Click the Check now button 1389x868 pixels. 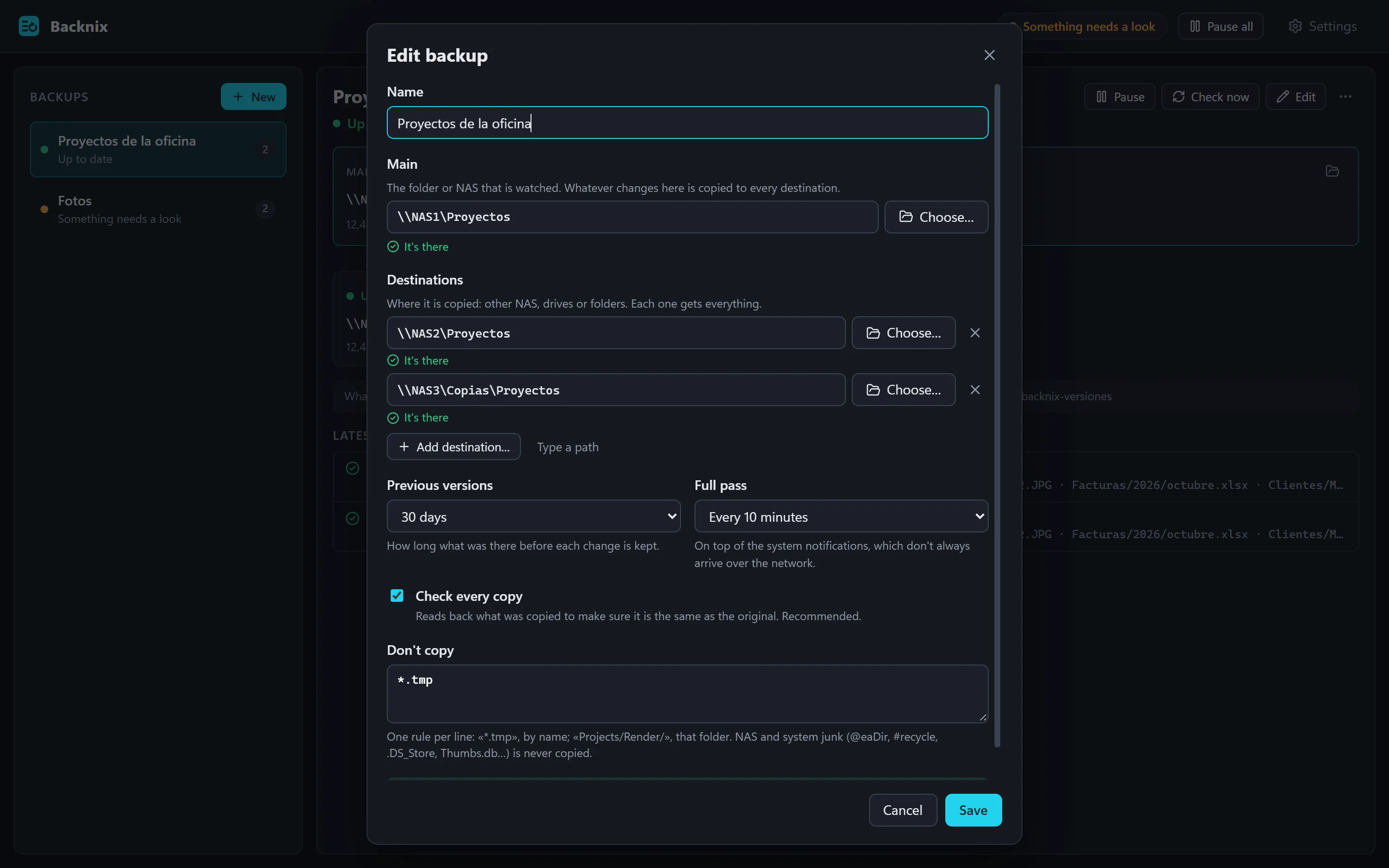[x=1210, y=96]
